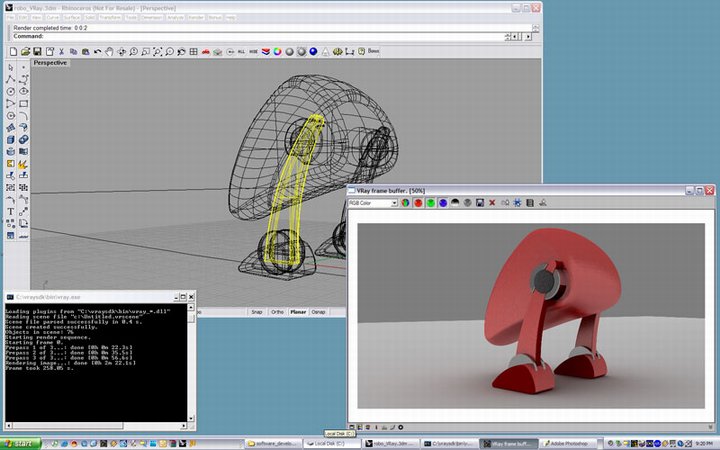Click the Perspective viewport label
The height and width of the screenshot is (450, 720).
[50, 63]
